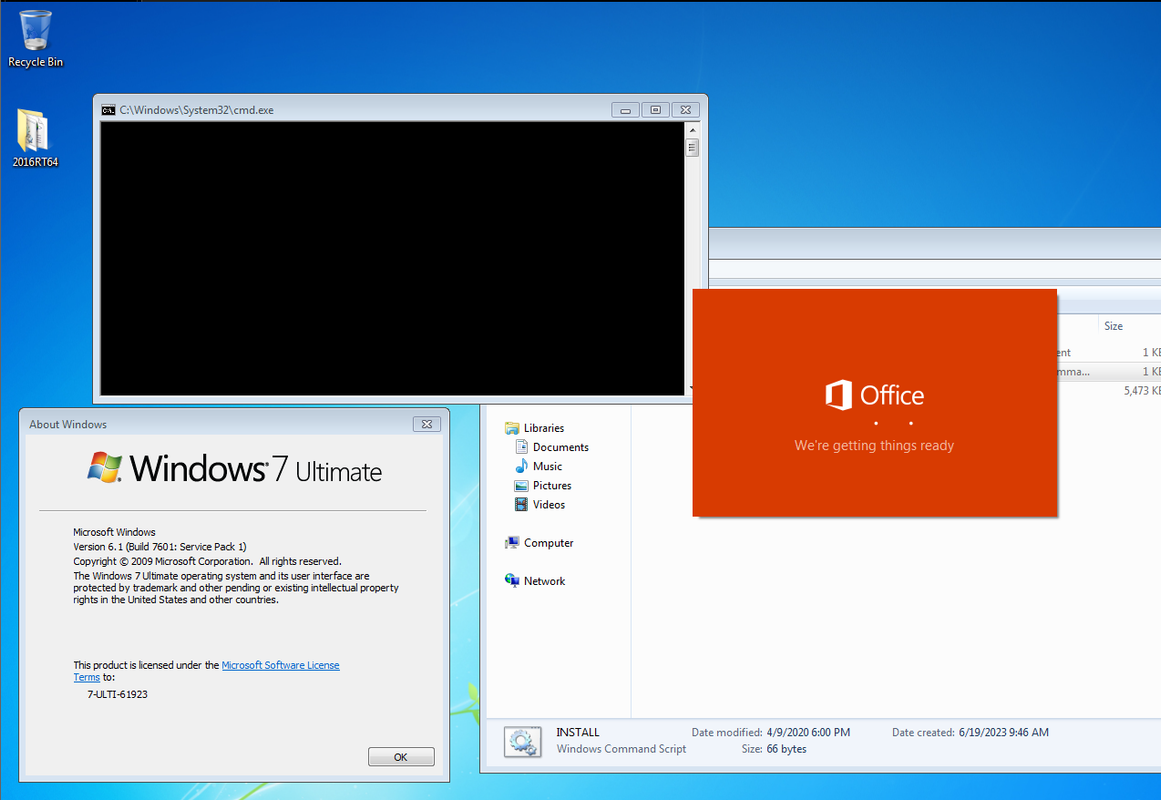1161x800 pixels.
Task: Click the Size 66 bytes value
Action: click(786, 749)
